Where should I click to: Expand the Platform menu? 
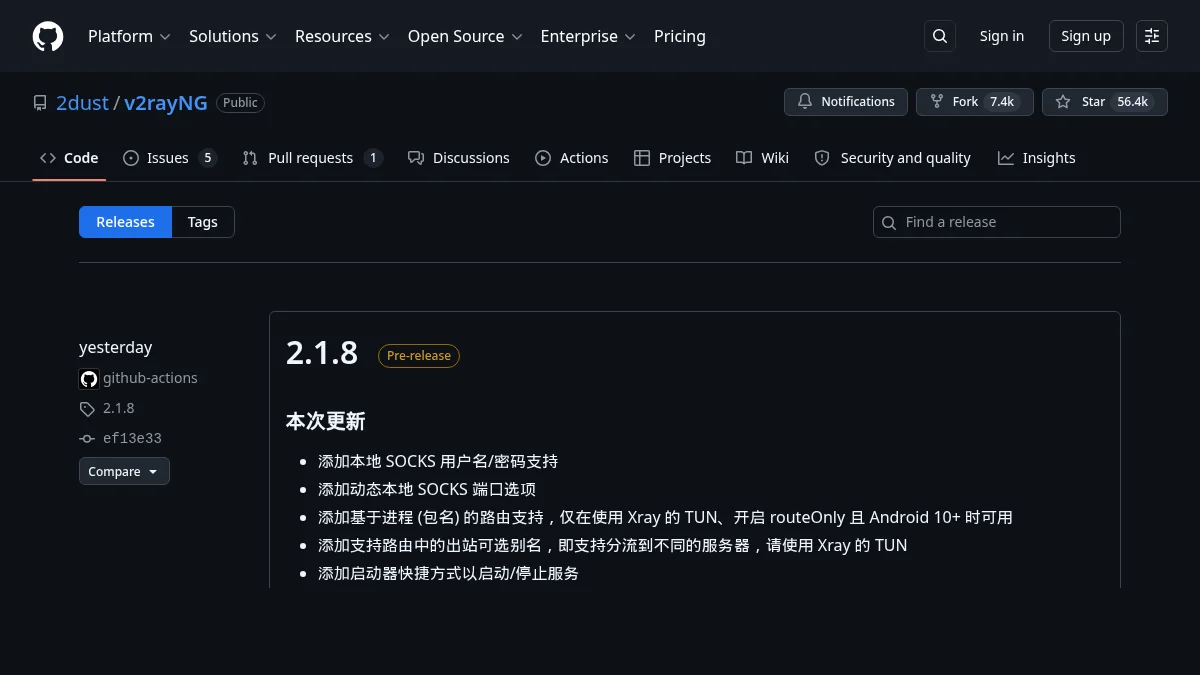pyautogui.click(x=129, y=36)
